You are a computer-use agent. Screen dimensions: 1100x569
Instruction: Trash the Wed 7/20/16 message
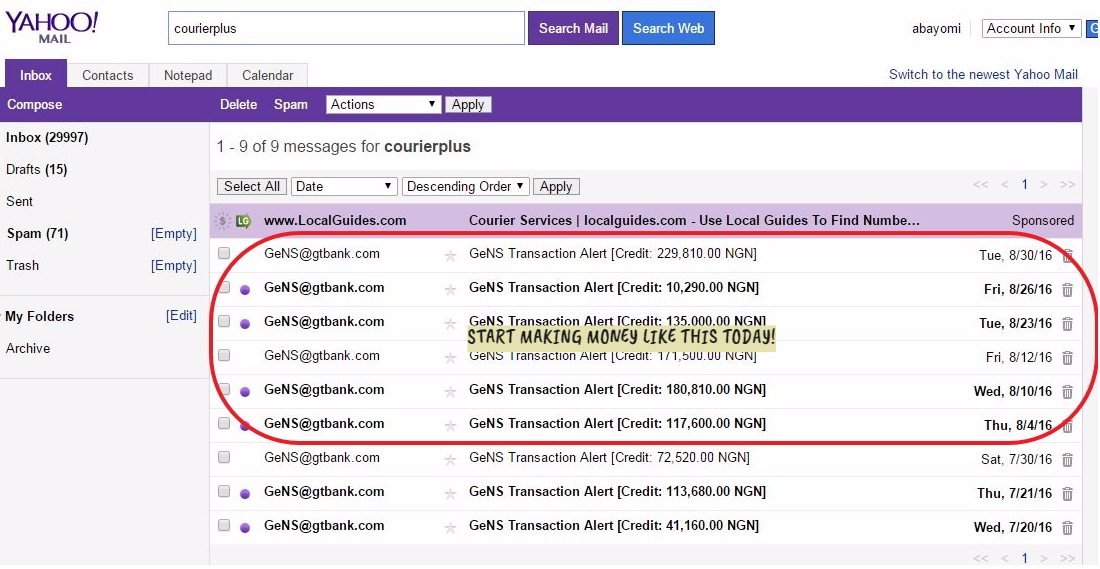(x=1067, y=528)
